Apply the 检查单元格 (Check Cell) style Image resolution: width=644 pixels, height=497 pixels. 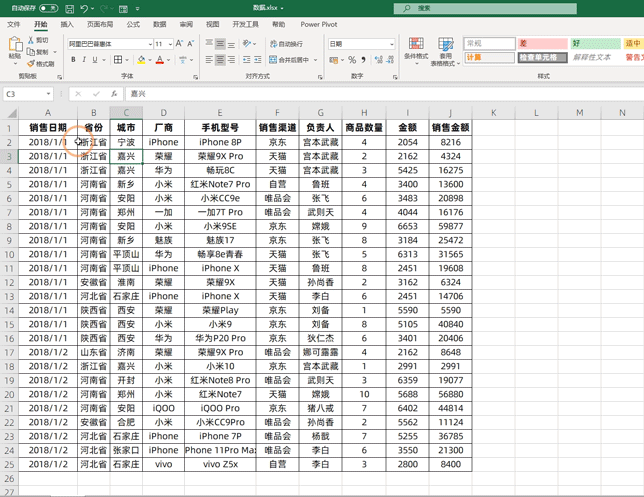(x=542, y=58)
